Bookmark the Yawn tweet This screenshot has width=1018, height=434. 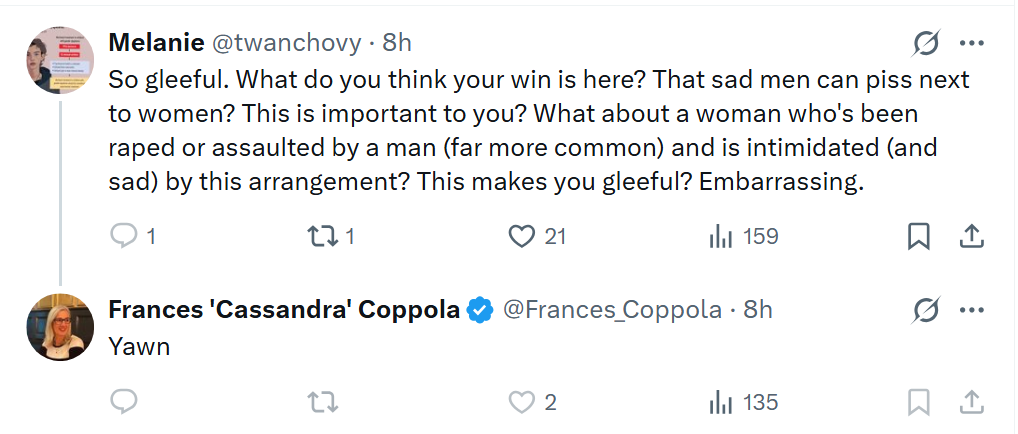coord(918,402)
